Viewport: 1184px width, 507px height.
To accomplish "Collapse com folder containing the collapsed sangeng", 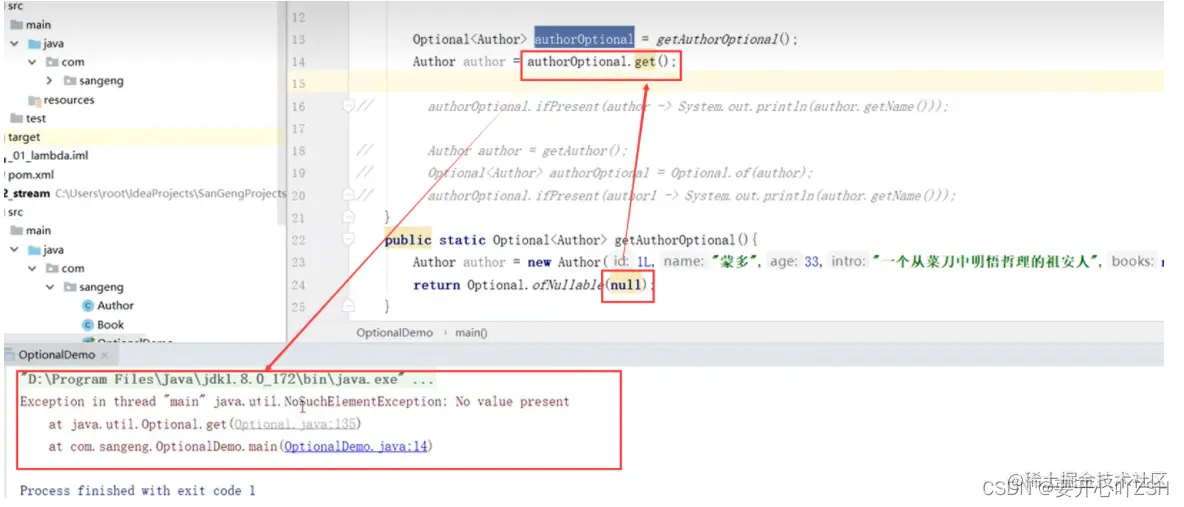I will [x=32, y=63].
